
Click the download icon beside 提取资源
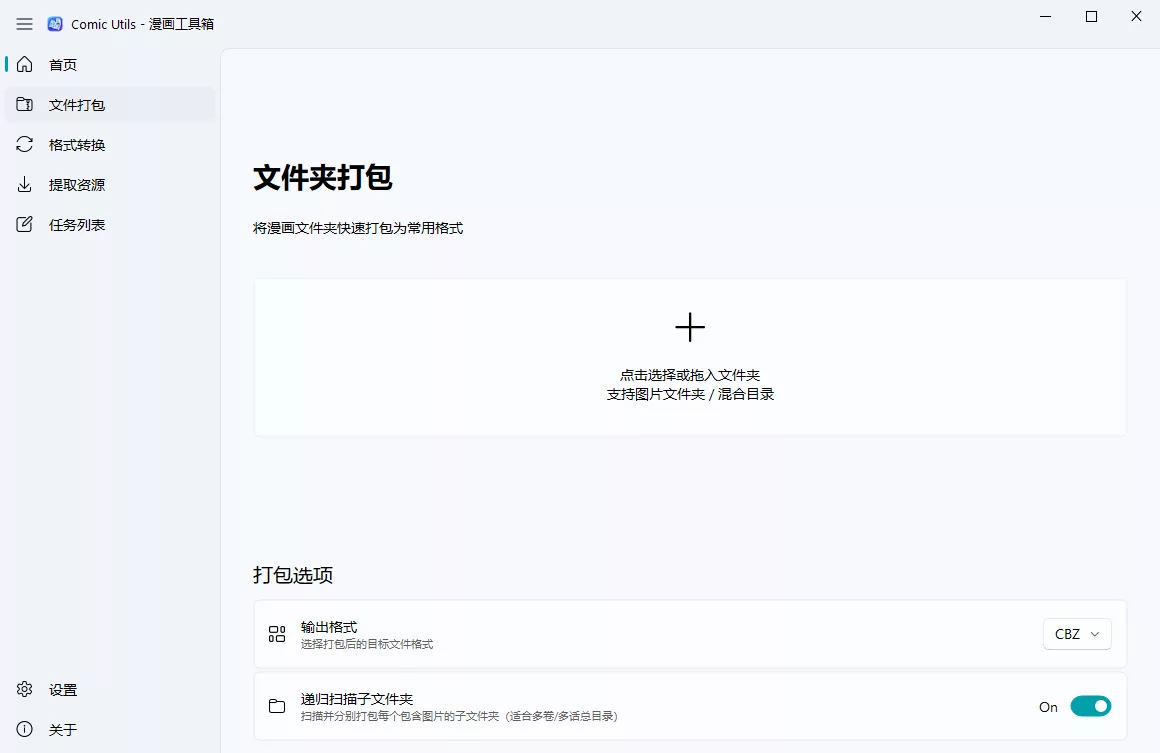tap(24, 184)
